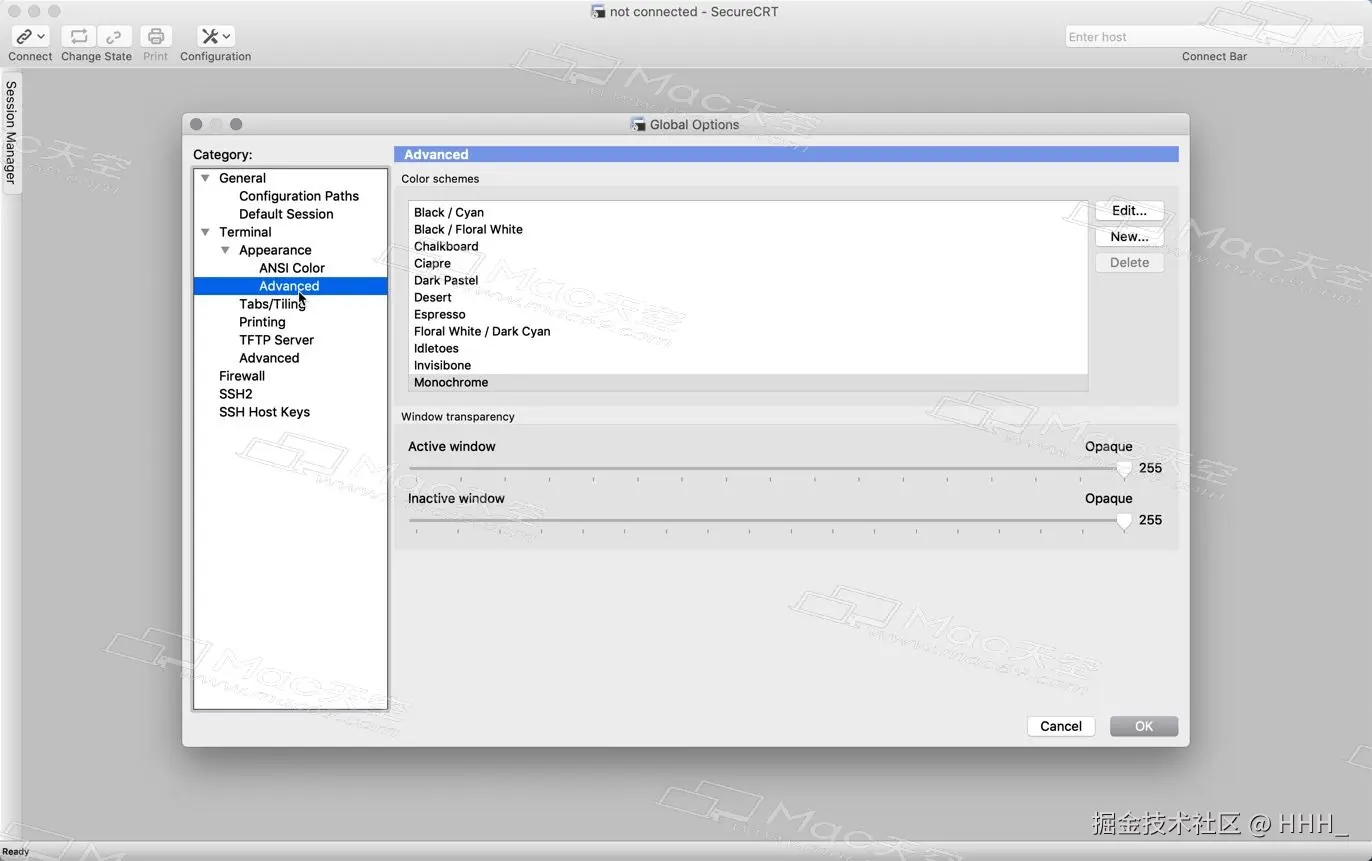Select Configuration Paths category
The width and height of the screenshot is (1372, 861).
pyautogui.click(x=298, y=196)
